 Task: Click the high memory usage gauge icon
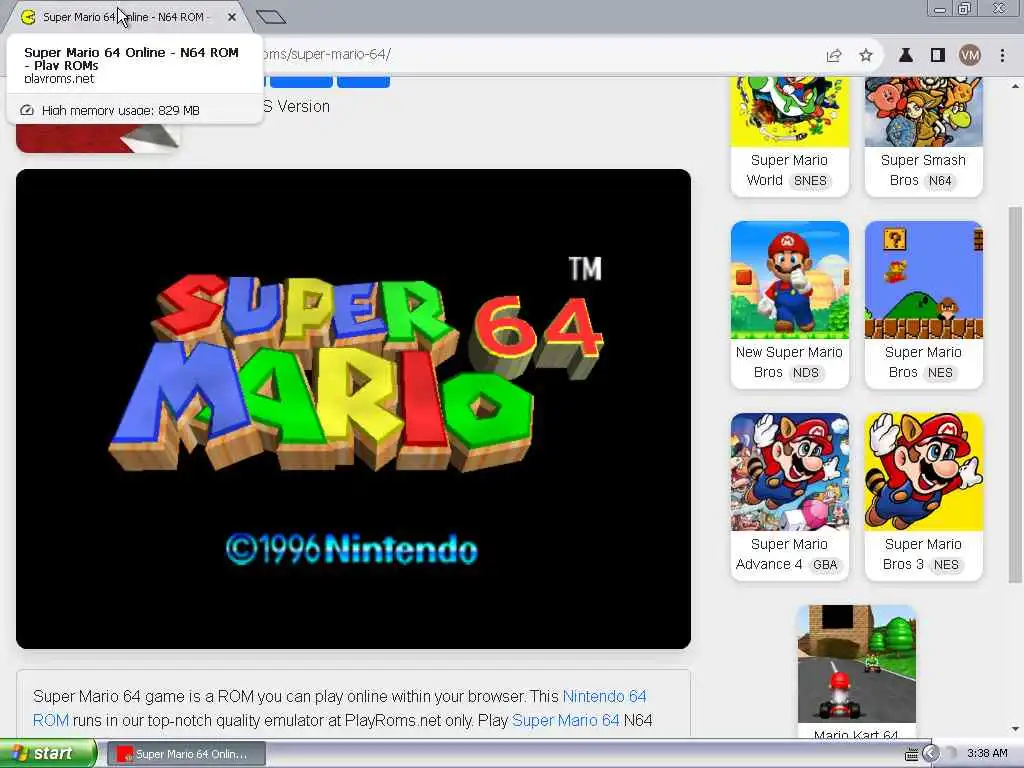(27, 110)
